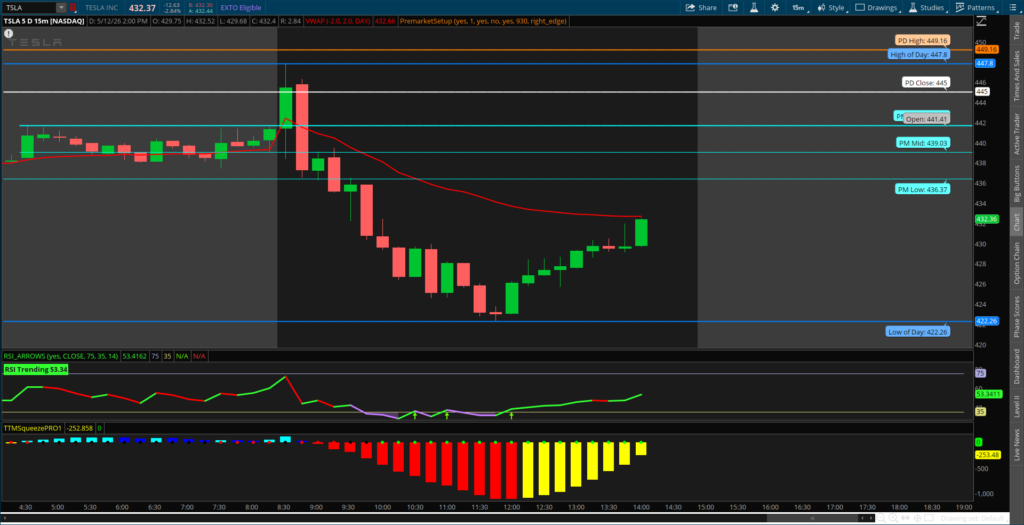This screenshot has width=1024, height=525.
Task: Click the PM Low: 436.37 label
Action: tap(922, 189)
